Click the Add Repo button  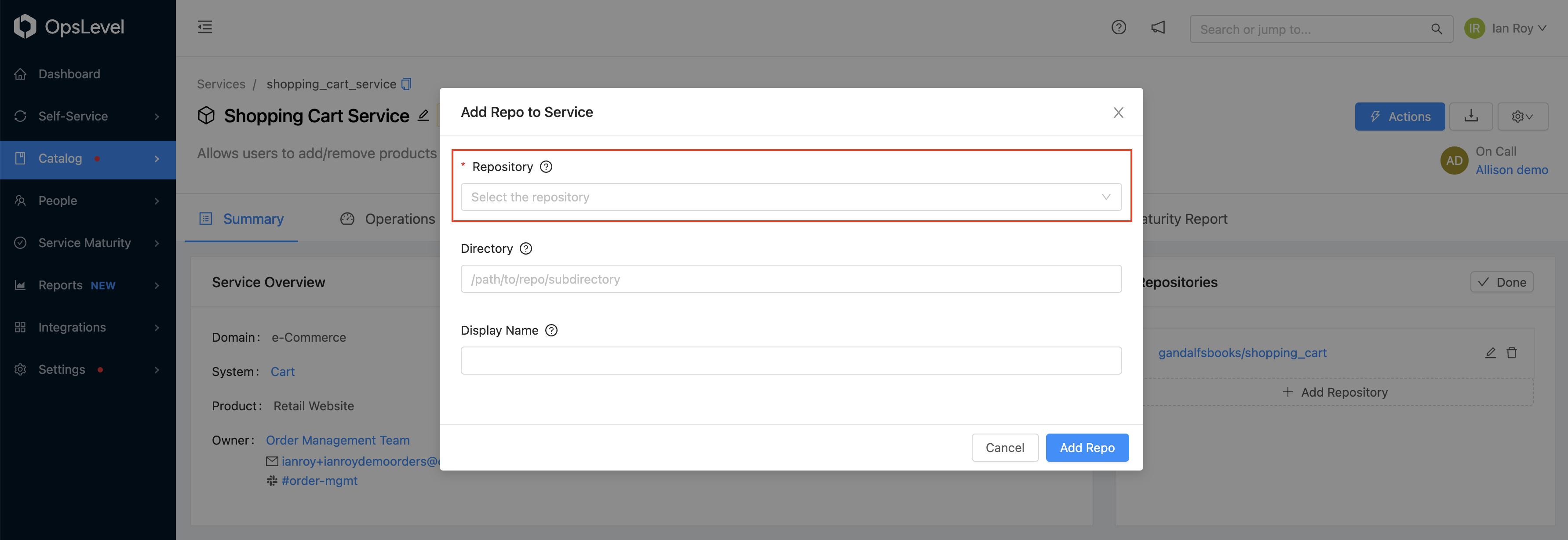[x=1087, y=448]
